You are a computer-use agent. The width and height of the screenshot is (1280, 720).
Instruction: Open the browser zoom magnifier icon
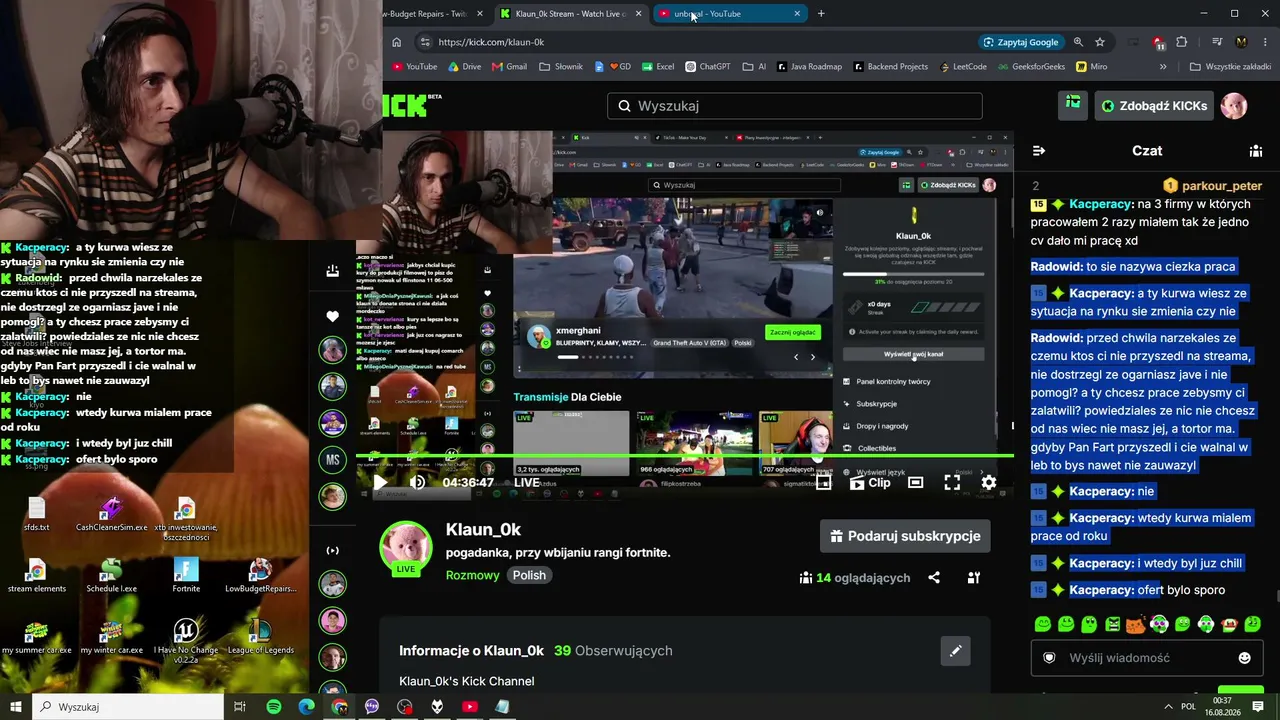1078,42
